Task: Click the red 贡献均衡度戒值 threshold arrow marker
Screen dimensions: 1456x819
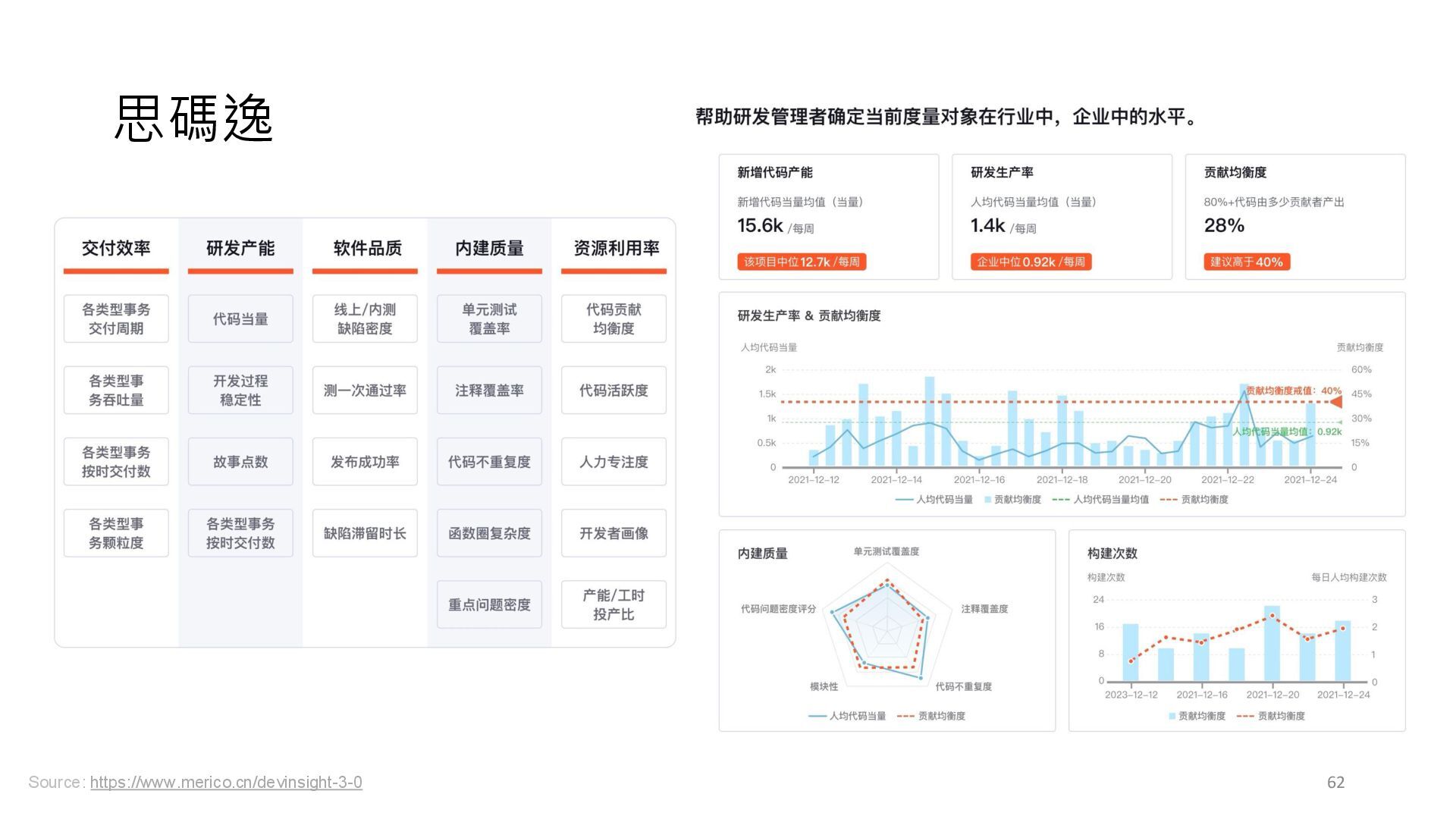Action: (x=1337, y=402)
